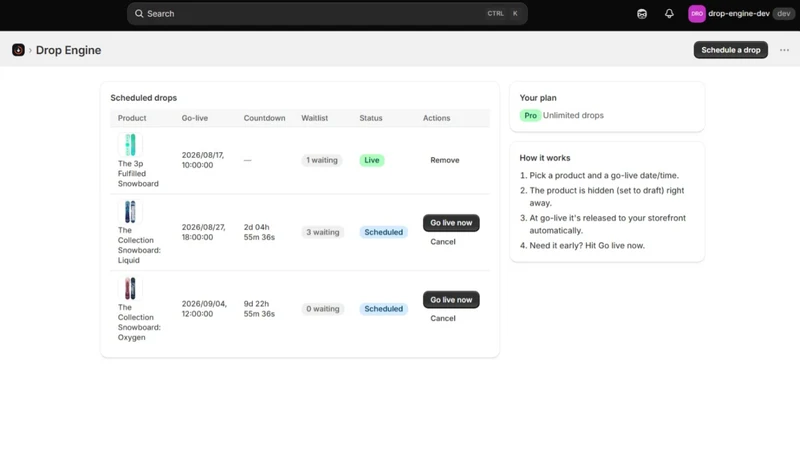Viewport: 800px width, 450px height.
Task: Open the drop-engine-dev store avatar
Action: pyautogui.click(x=696, y=14)
